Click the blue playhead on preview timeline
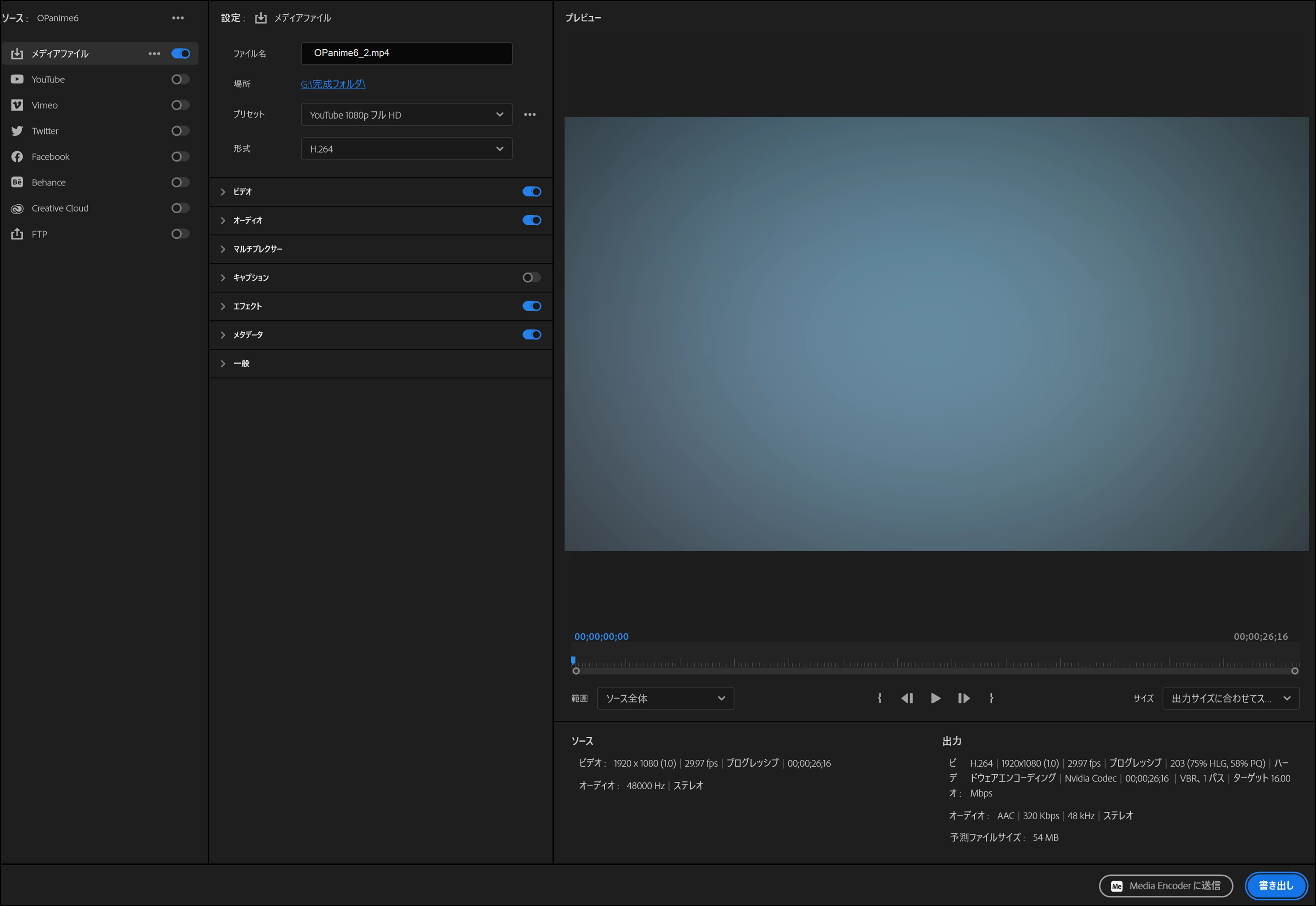 tap(573, 660)
